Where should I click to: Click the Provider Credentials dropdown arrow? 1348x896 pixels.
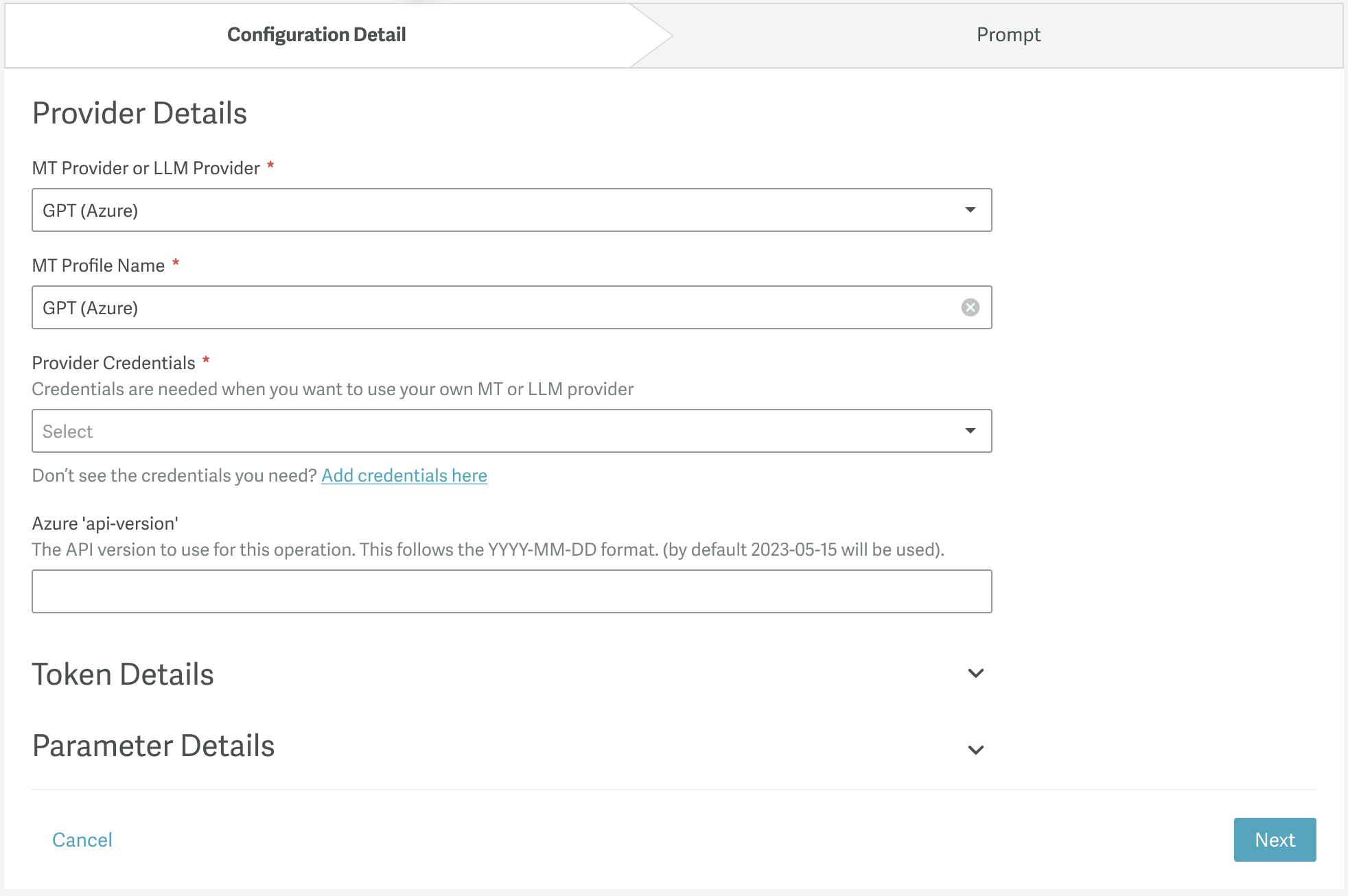click(970, 431)
